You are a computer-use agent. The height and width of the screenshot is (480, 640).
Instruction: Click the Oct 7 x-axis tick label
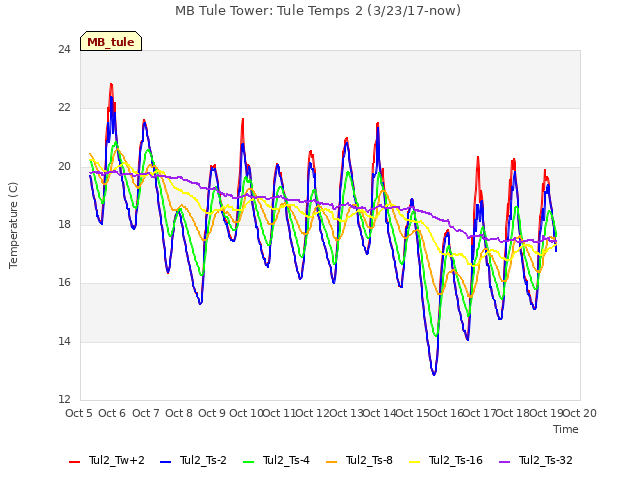146,413
